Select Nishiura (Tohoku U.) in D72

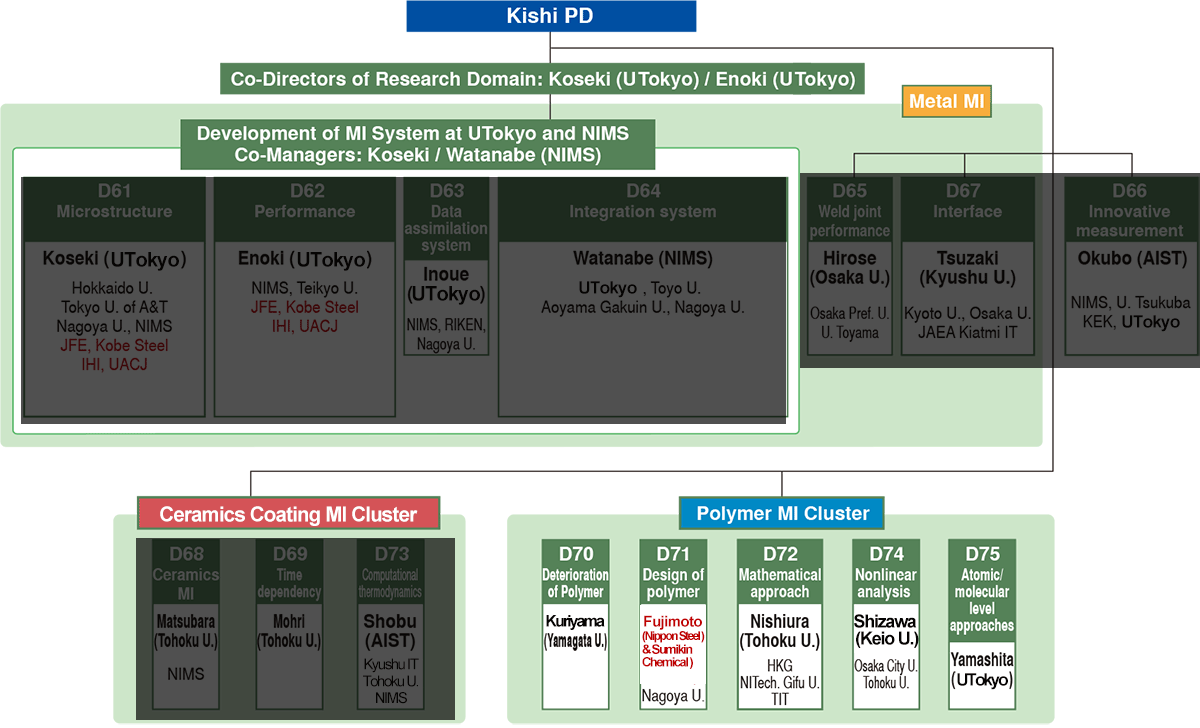[x=779, y=631]
